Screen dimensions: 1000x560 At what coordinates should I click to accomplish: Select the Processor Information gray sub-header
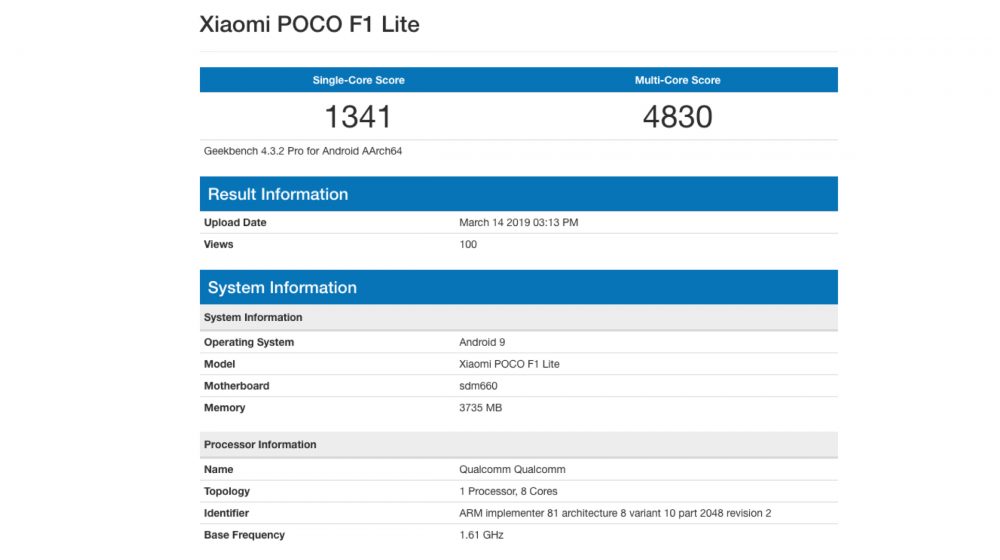tap(260, 444)
